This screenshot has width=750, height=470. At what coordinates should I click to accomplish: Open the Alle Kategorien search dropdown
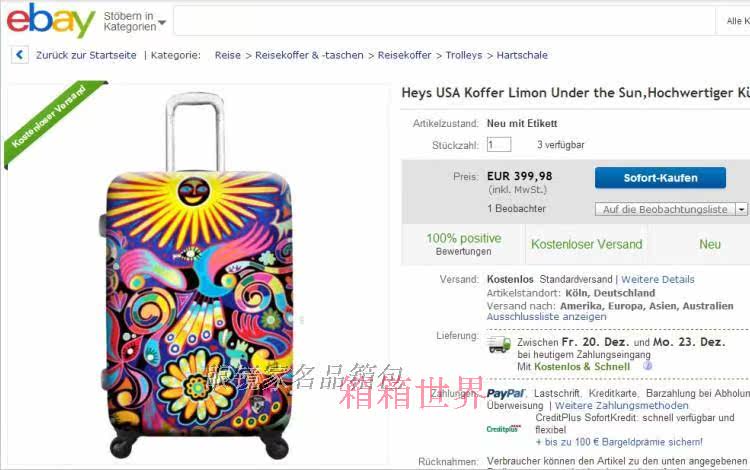[x=737, y=21]
